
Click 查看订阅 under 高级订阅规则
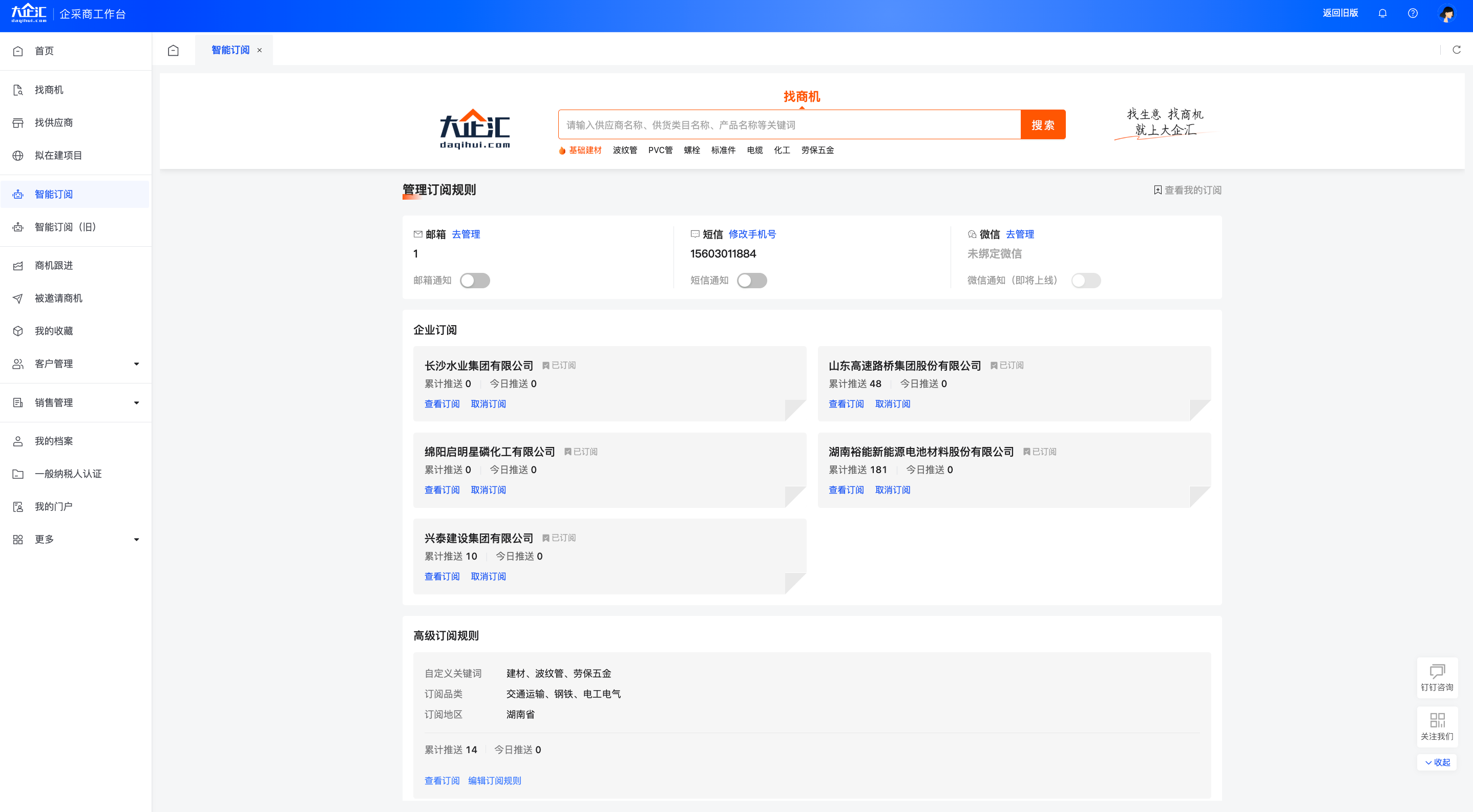[442, 781]
